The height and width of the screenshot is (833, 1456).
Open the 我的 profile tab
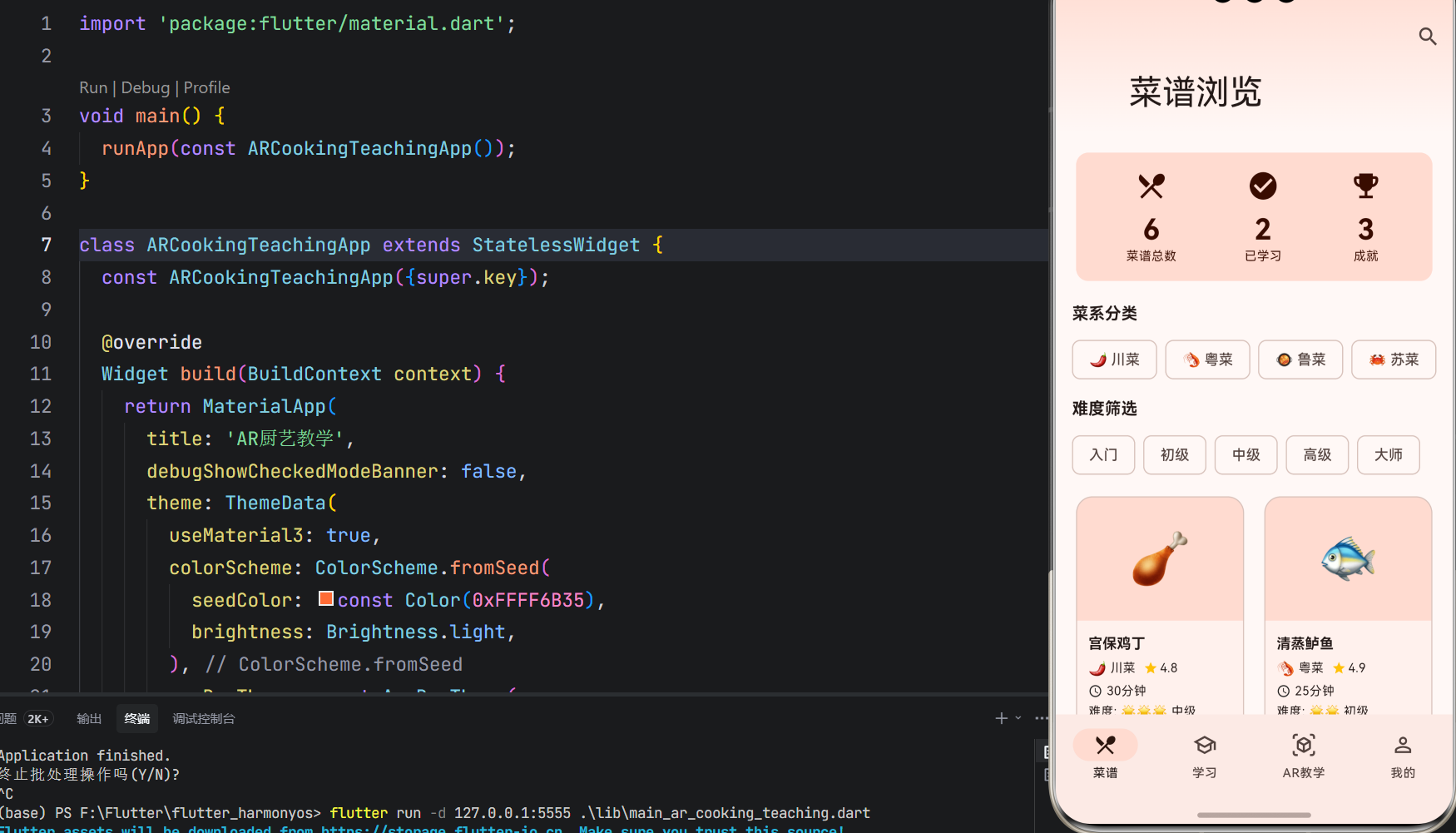pos(1403,756)
